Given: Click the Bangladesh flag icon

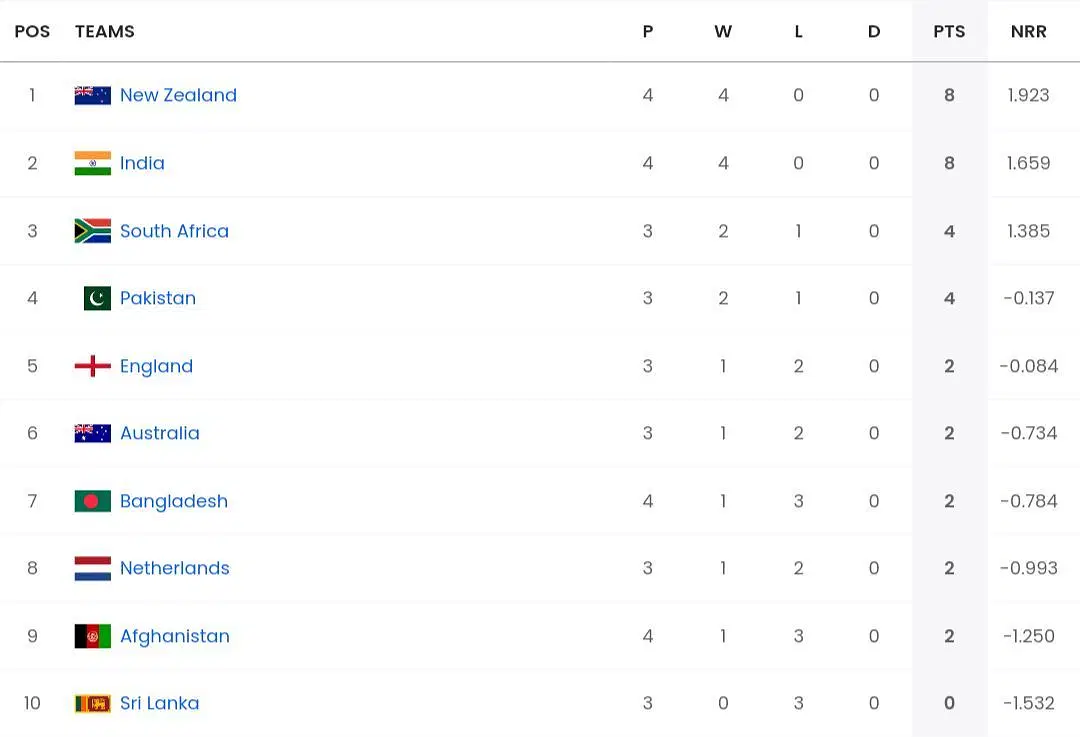Looking at the screenshot, I should click(x=92, y=501).
